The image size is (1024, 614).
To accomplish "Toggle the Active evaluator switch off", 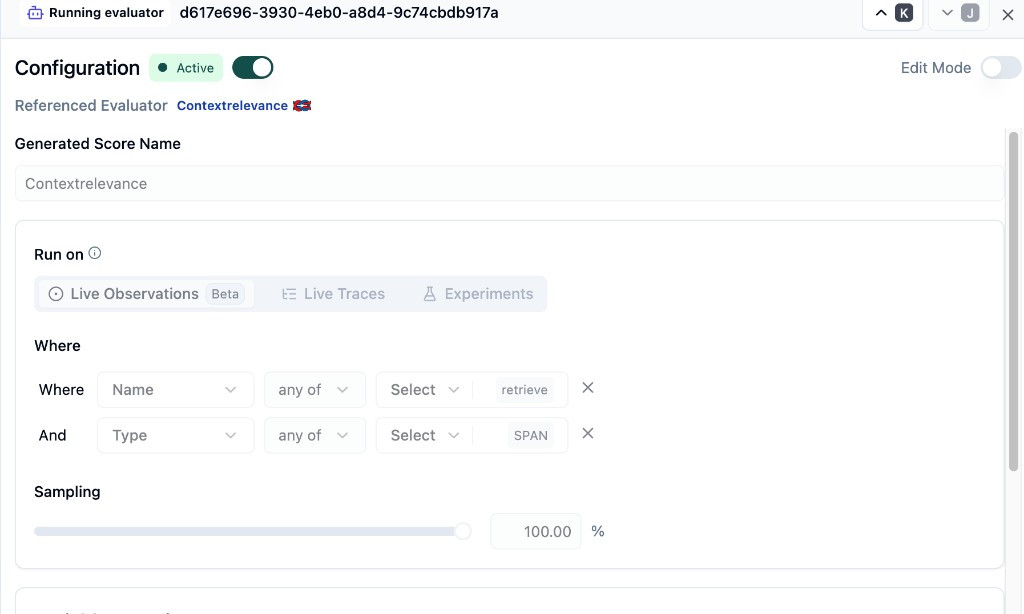I will (252, 68).
